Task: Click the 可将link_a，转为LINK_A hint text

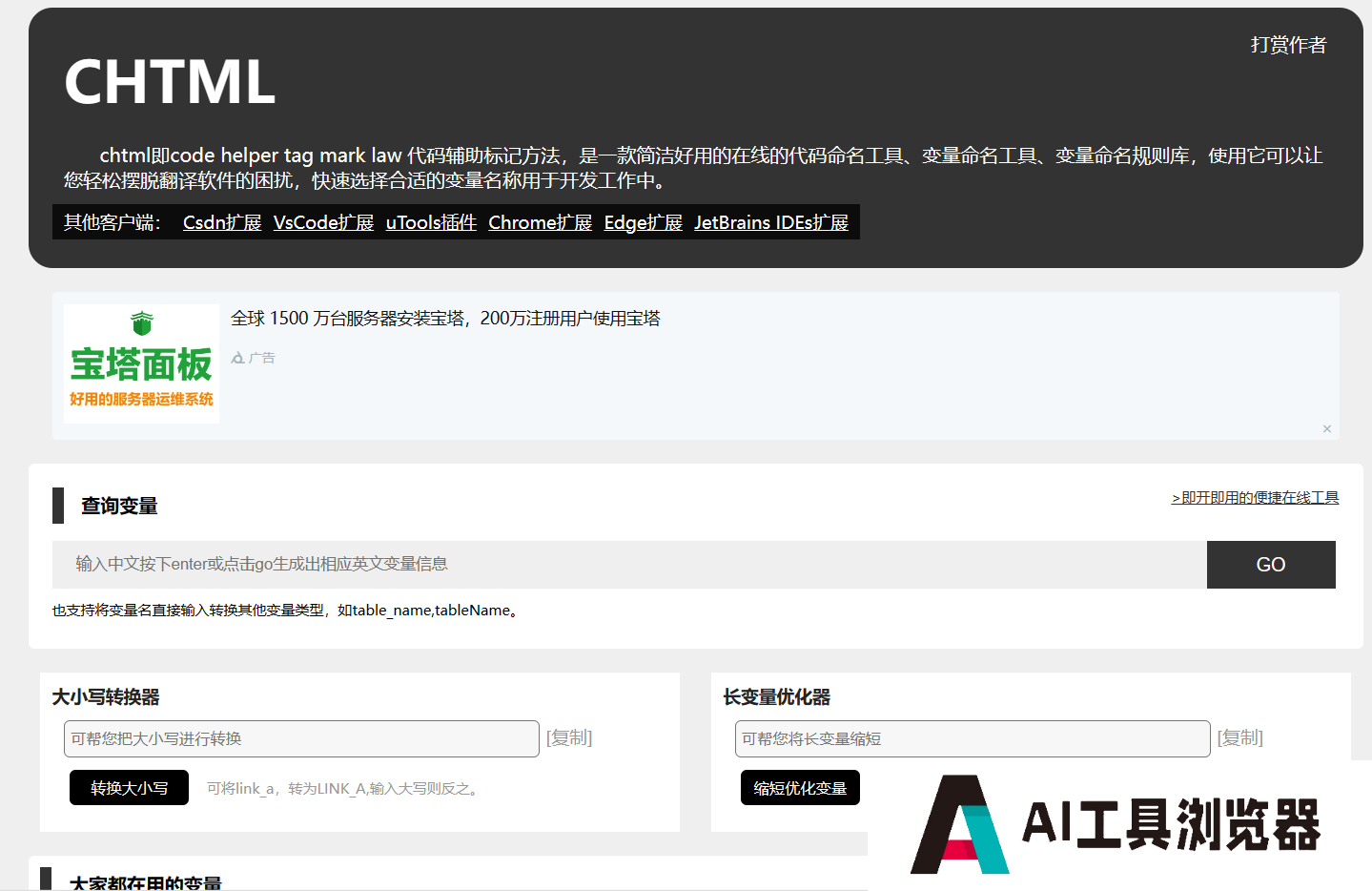Action: tap(345, 788)
